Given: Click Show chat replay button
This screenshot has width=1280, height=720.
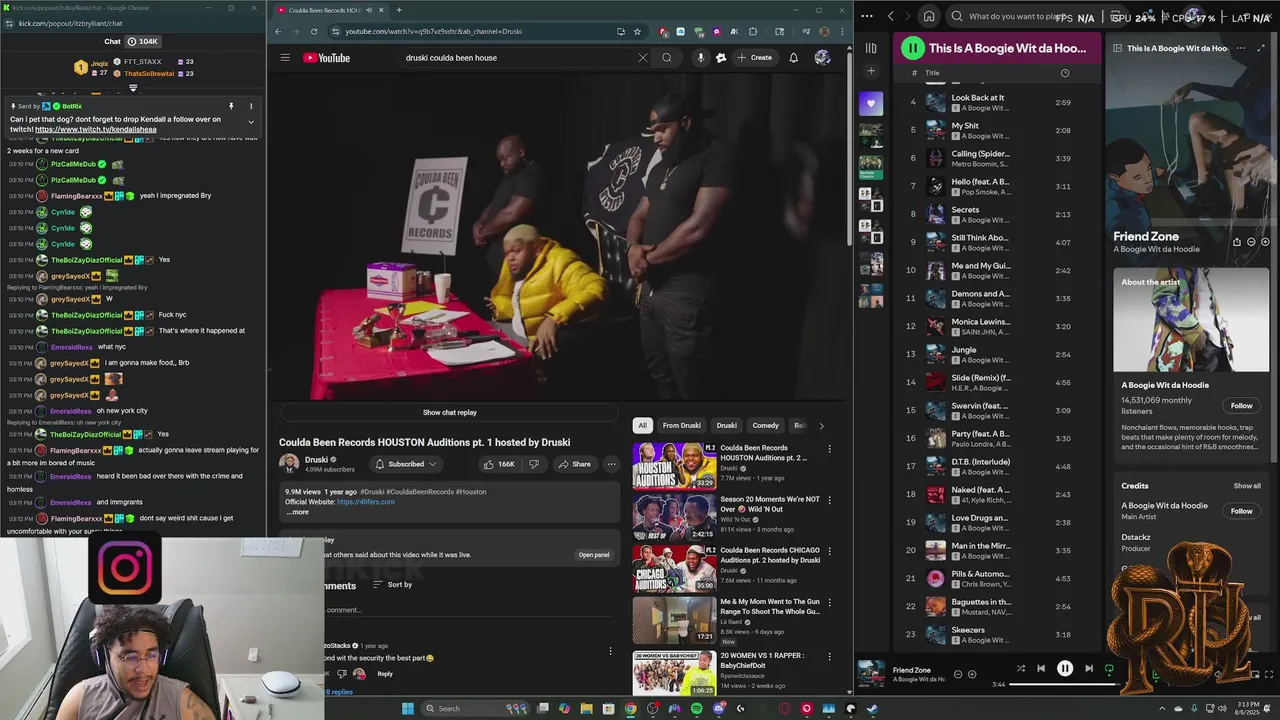Looking at the screenshot, I should pyautogui.click(x=450, y=412).
